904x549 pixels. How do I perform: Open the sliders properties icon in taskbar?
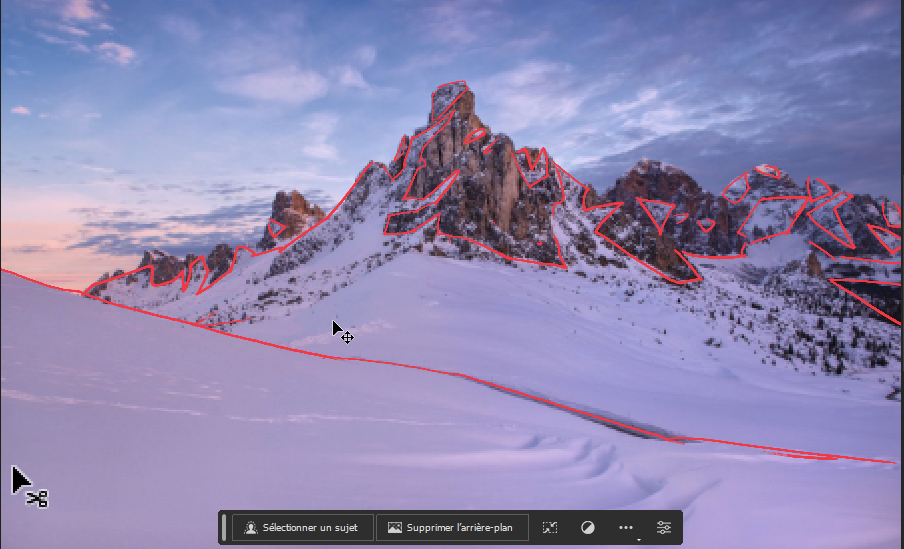coord(664,528)
